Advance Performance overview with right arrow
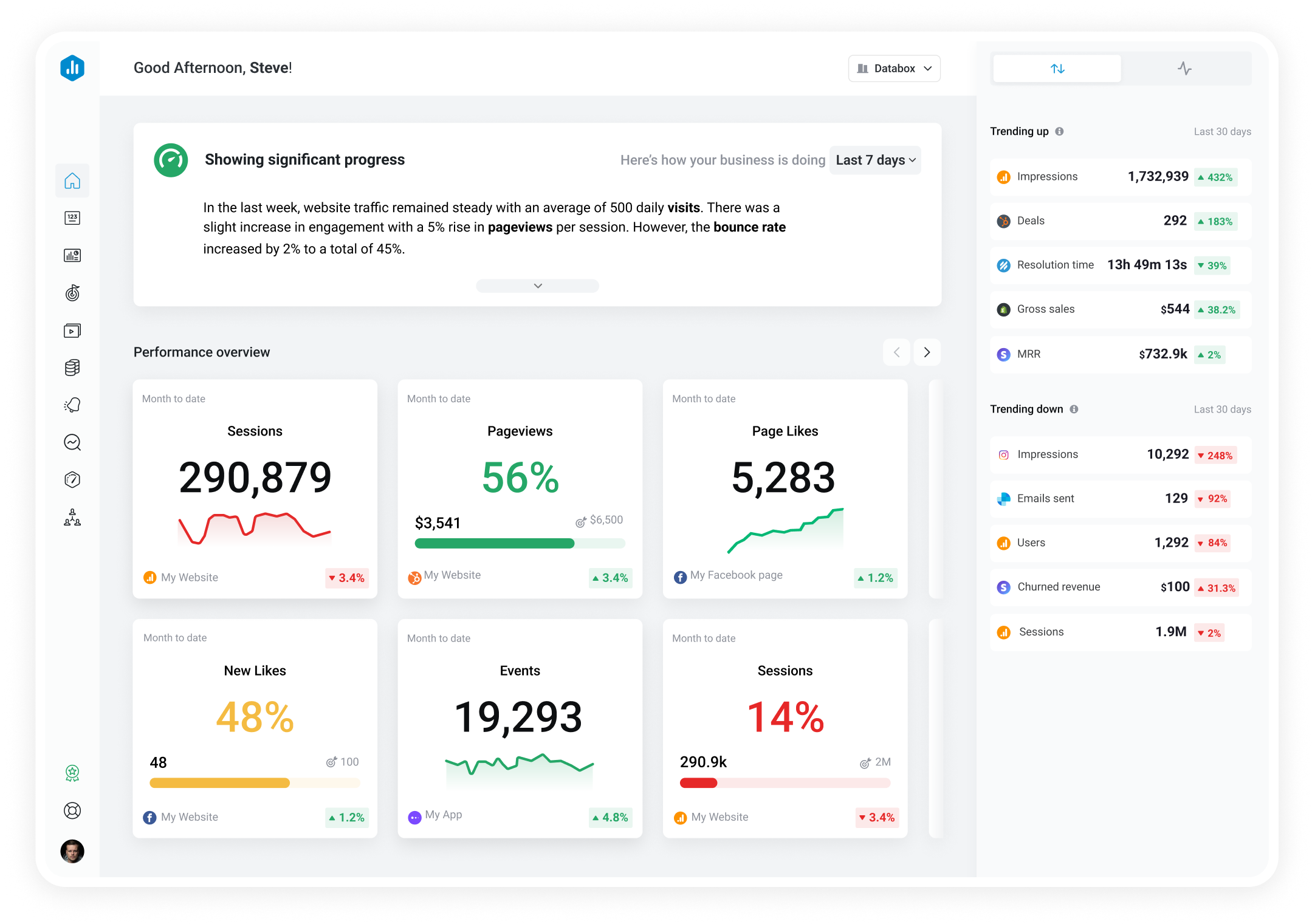Viewport: 1312px width, 924px height. pyautogui.click(x=927, y=352)
